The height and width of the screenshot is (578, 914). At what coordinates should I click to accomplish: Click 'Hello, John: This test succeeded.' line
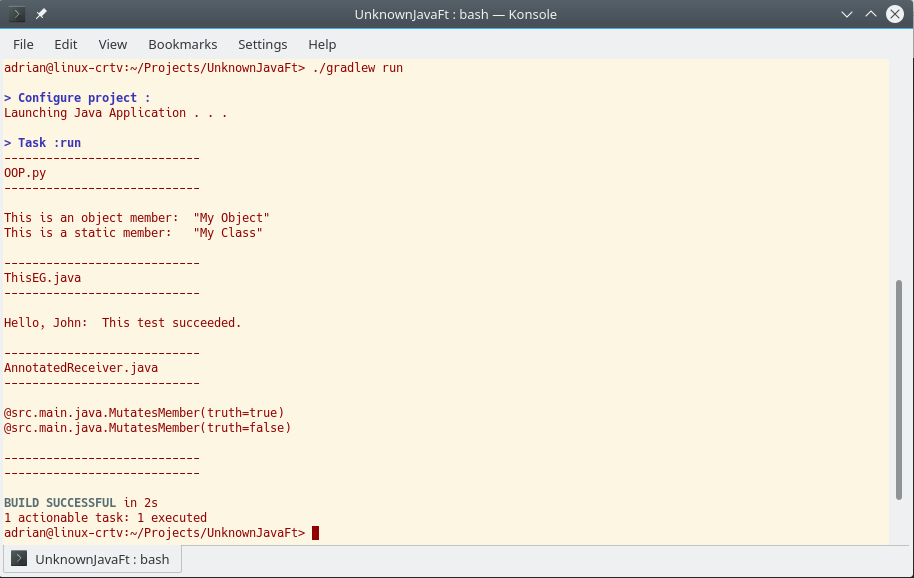coord(122,323)
